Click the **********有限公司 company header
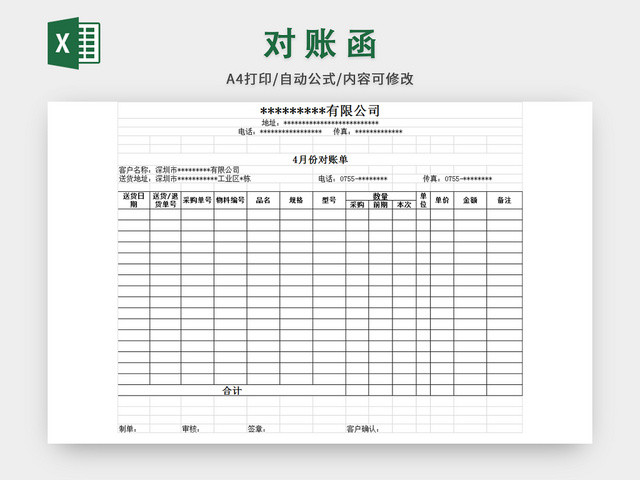This screenshot has width=640, height=480. coord(320,110)
